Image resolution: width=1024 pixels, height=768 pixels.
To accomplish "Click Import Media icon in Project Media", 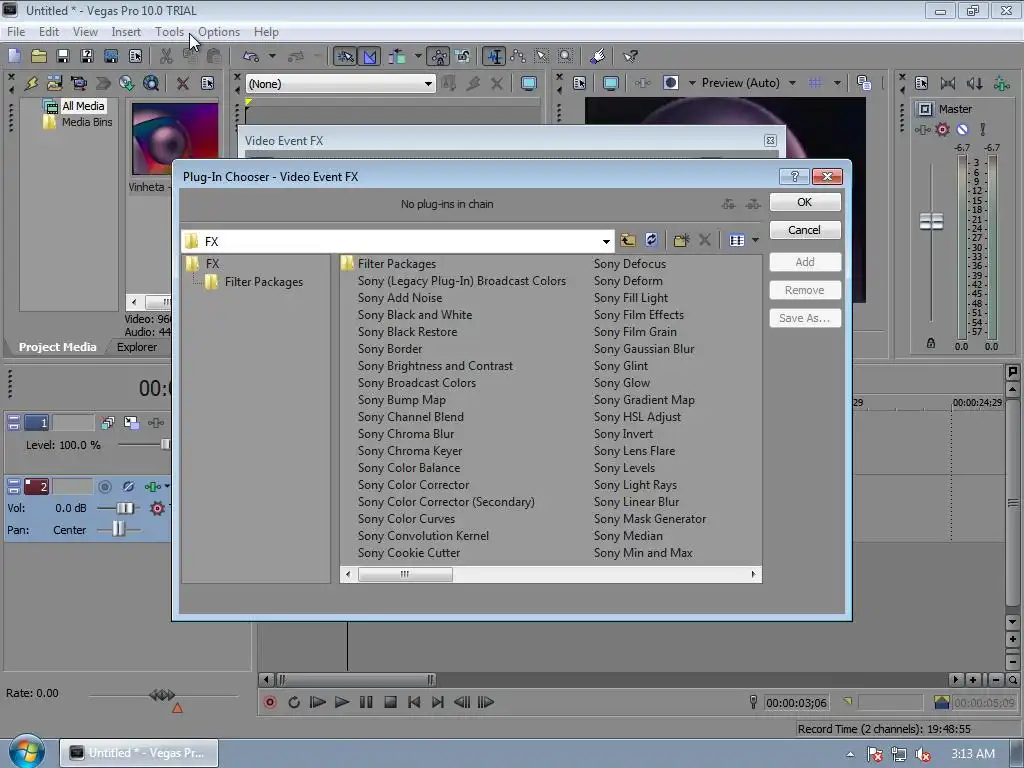I will click(x=55, y=83).
